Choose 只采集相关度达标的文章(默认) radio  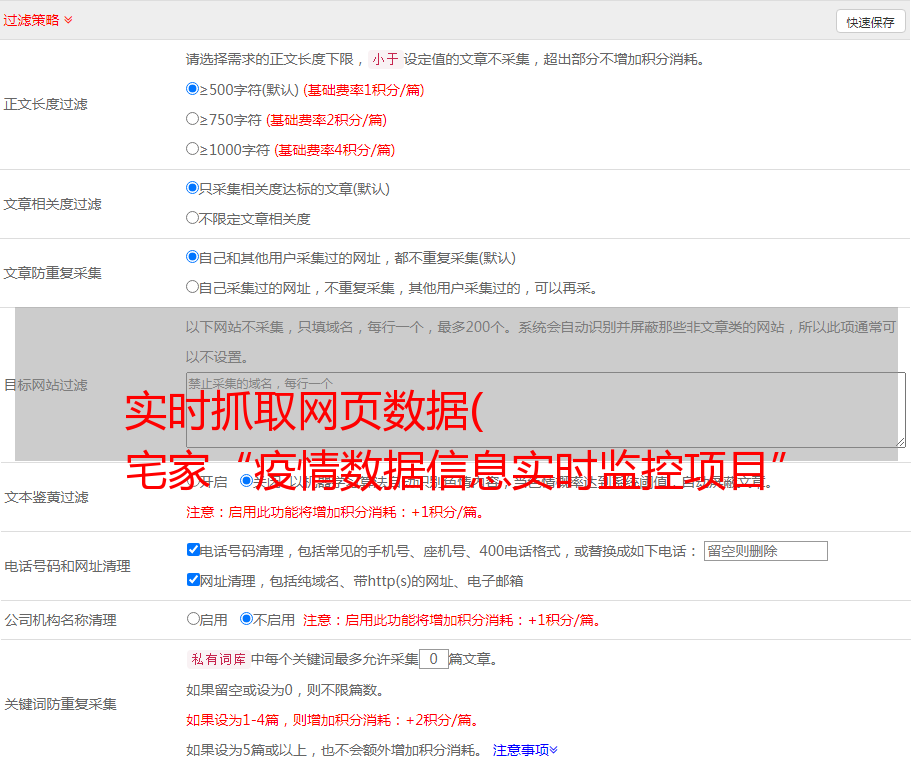point(192,188)
